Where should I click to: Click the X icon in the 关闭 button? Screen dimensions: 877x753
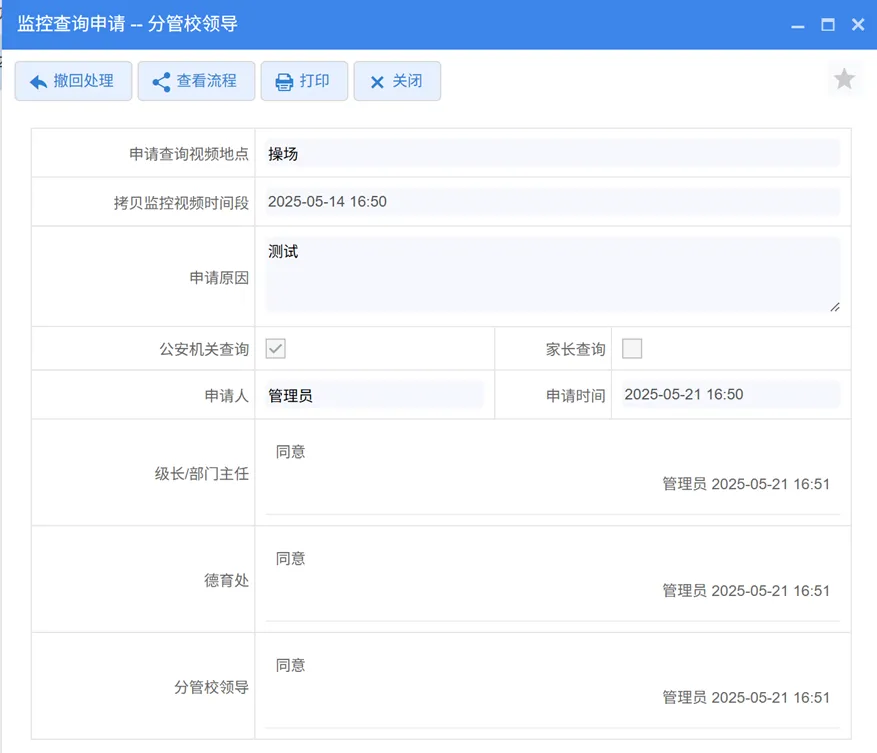point(378,82)
